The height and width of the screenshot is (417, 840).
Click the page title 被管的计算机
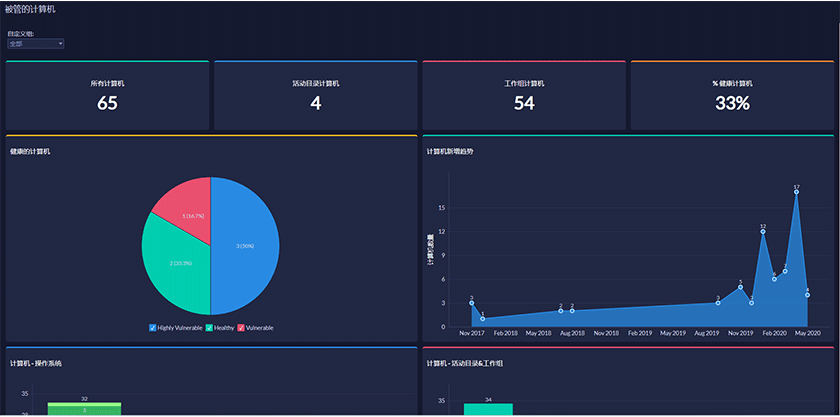tap(30, 9)
